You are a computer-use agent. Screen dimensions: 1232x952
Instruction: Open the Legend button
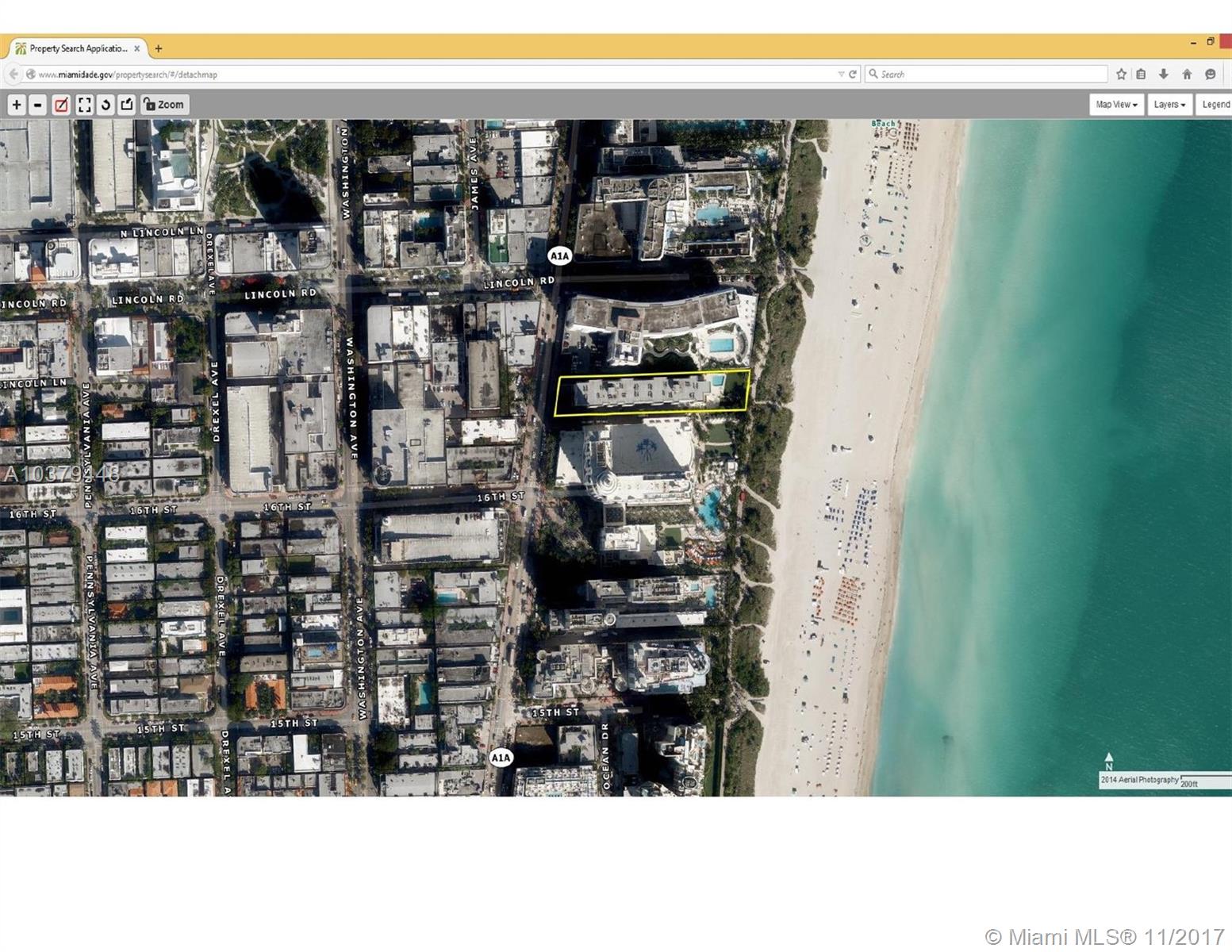coord(1215,105)
